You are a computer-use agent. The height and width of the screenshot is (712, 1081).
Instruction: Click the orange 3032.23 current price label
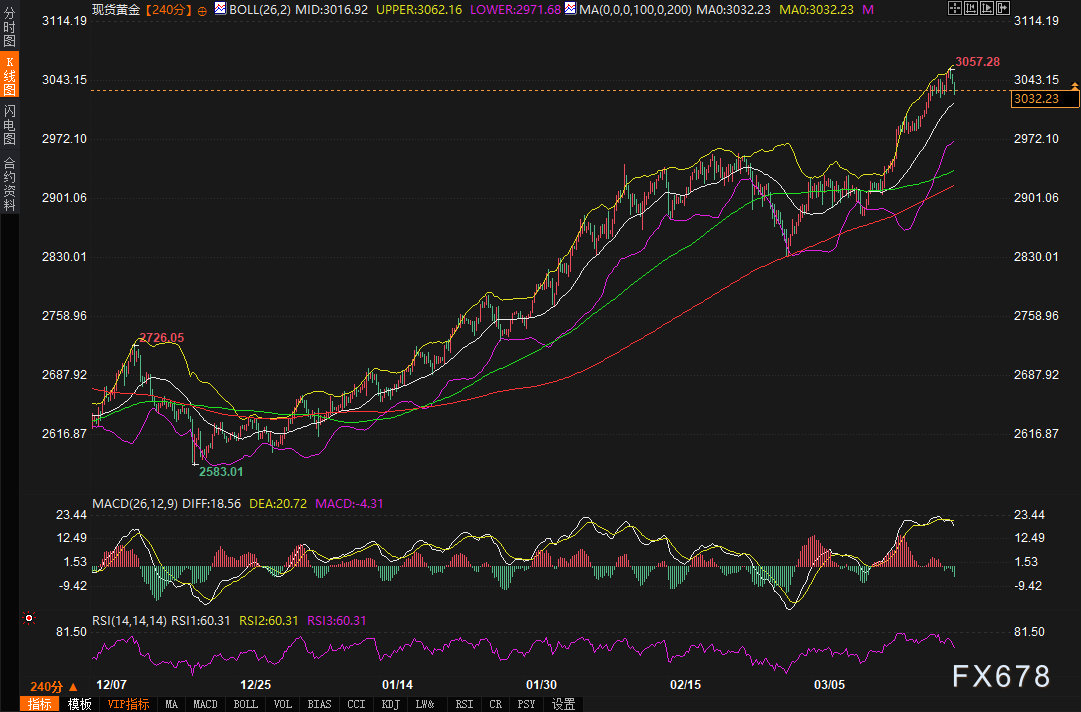point(1043,98)
